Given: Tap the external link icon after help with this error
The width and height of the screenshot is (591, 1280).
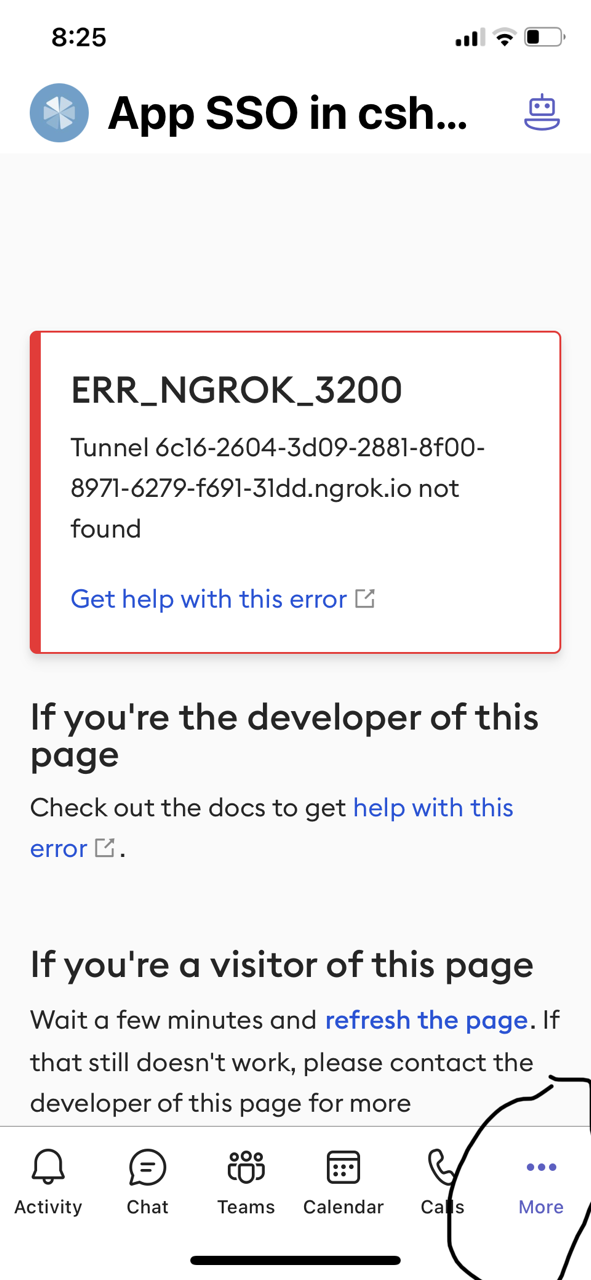Looking at the screenshot, I should [104, 847].
